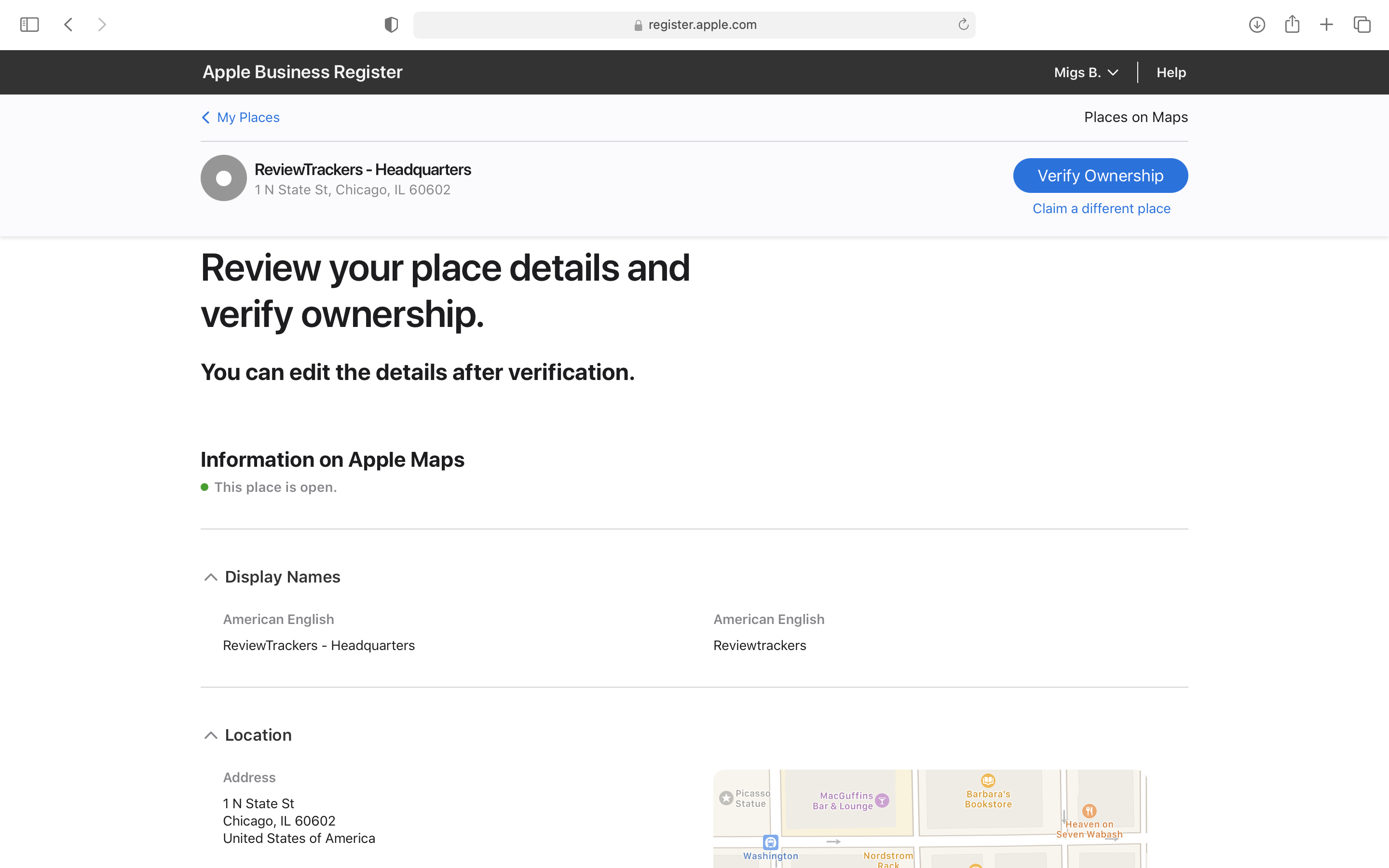
Task: Click the back navigation arrow
Action: pyautogui.click(x=68, y=24)
